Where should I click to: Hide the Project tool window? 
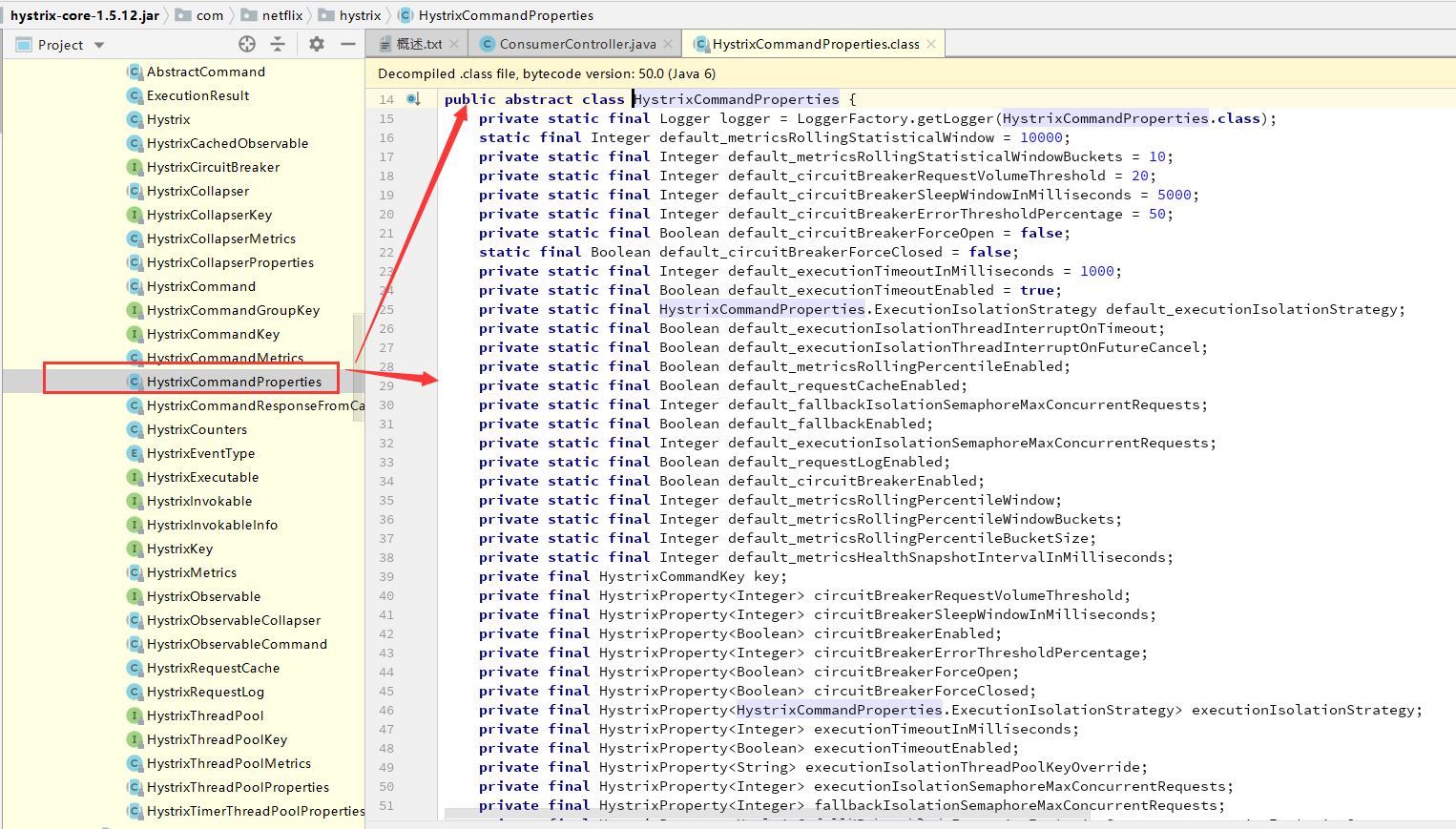click(x=348, y=44)
